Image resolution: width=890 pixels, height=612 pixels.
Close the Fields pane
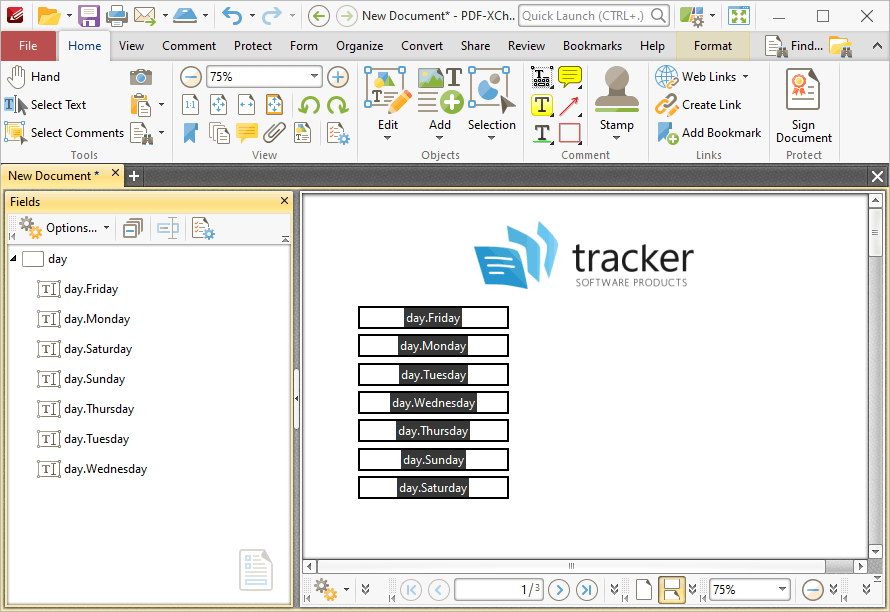284,201
